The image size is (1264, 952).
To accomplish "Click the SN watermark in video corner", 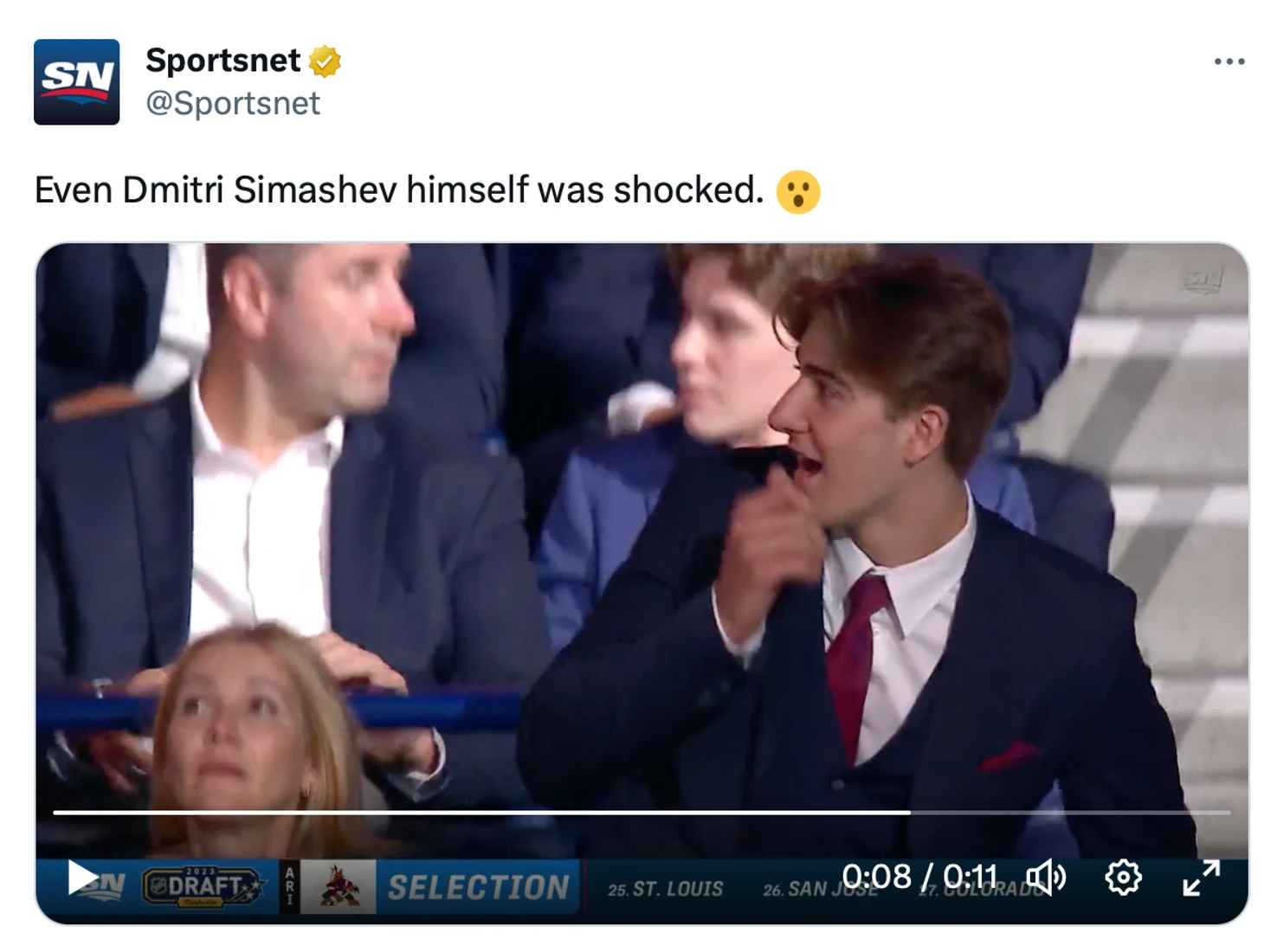I will pyautogui.click(x=1203, y=280).
